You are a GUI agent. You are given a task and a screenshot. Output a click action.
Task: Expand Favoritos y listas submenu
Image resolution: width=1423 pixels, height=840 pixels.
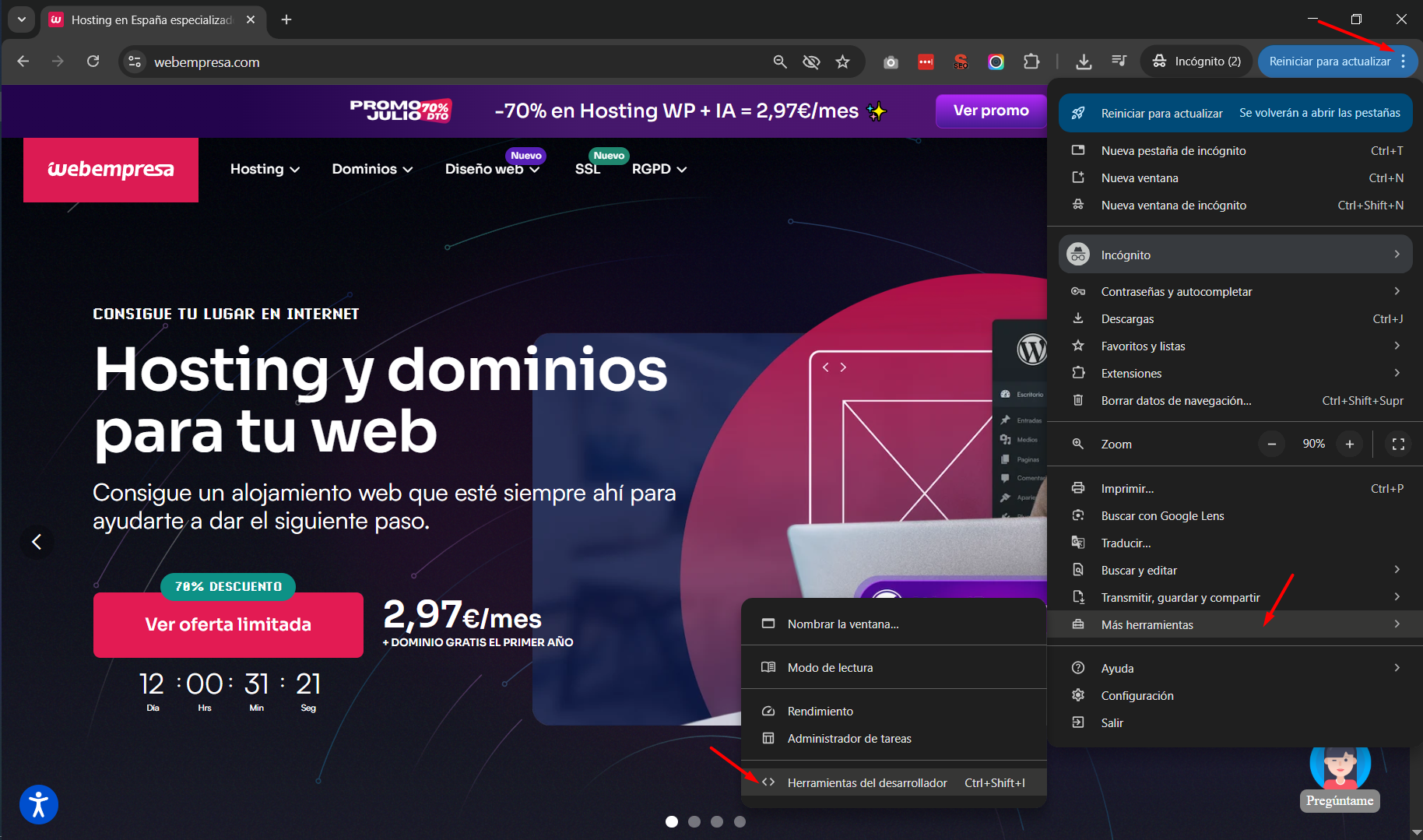coord(1235,346)
